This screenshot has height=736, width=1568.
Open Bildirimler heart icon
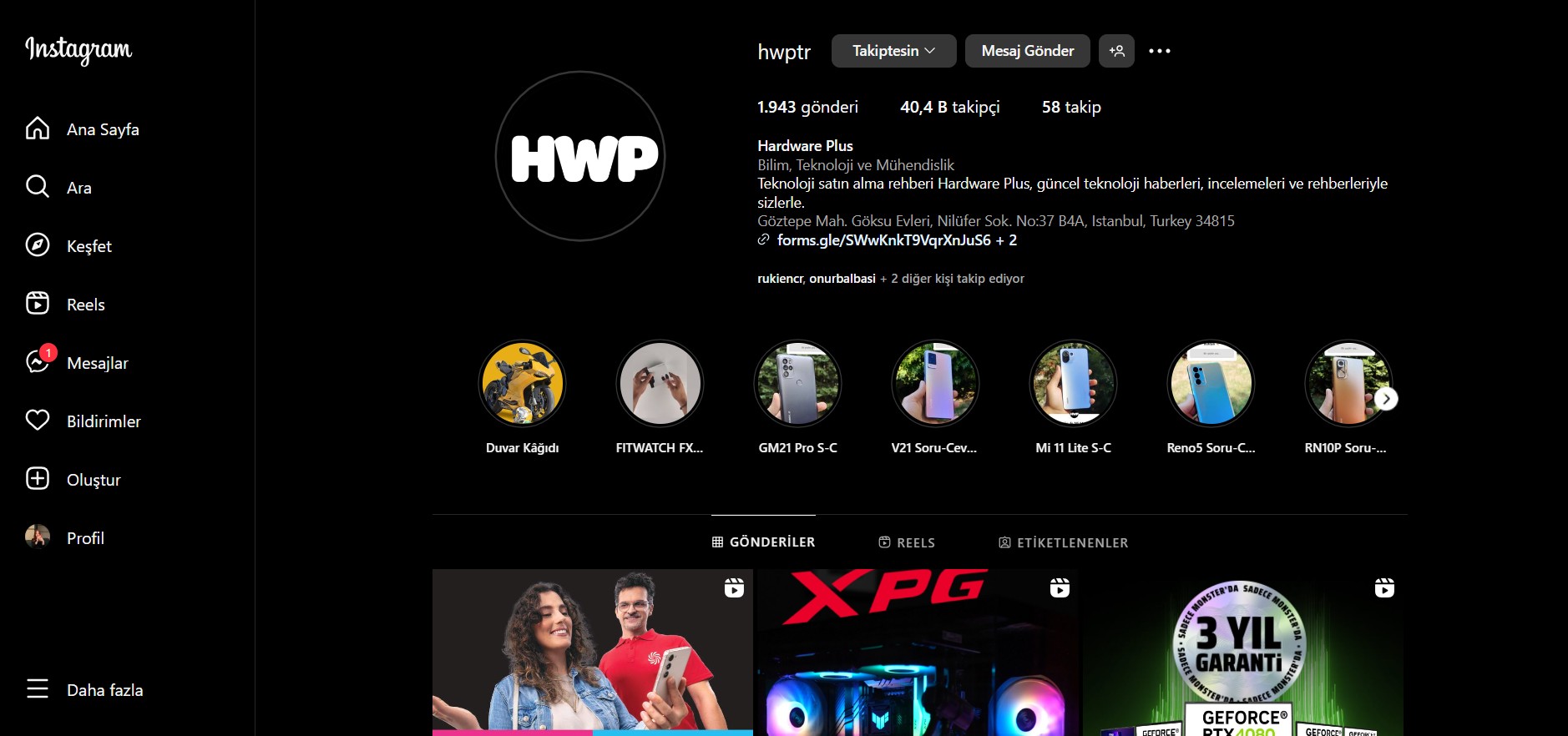[x=38, y=420]
